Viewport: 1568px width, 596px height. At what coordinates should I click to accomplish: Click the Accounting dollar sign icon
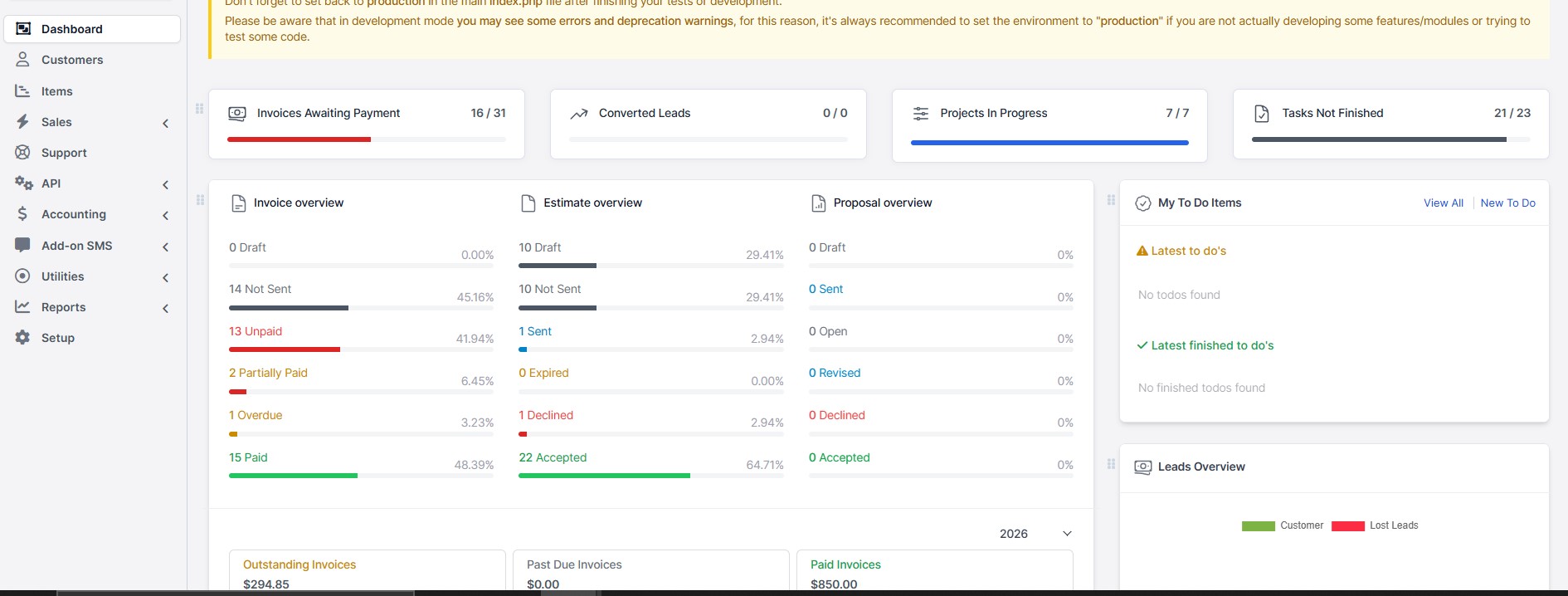click(23, 213)
